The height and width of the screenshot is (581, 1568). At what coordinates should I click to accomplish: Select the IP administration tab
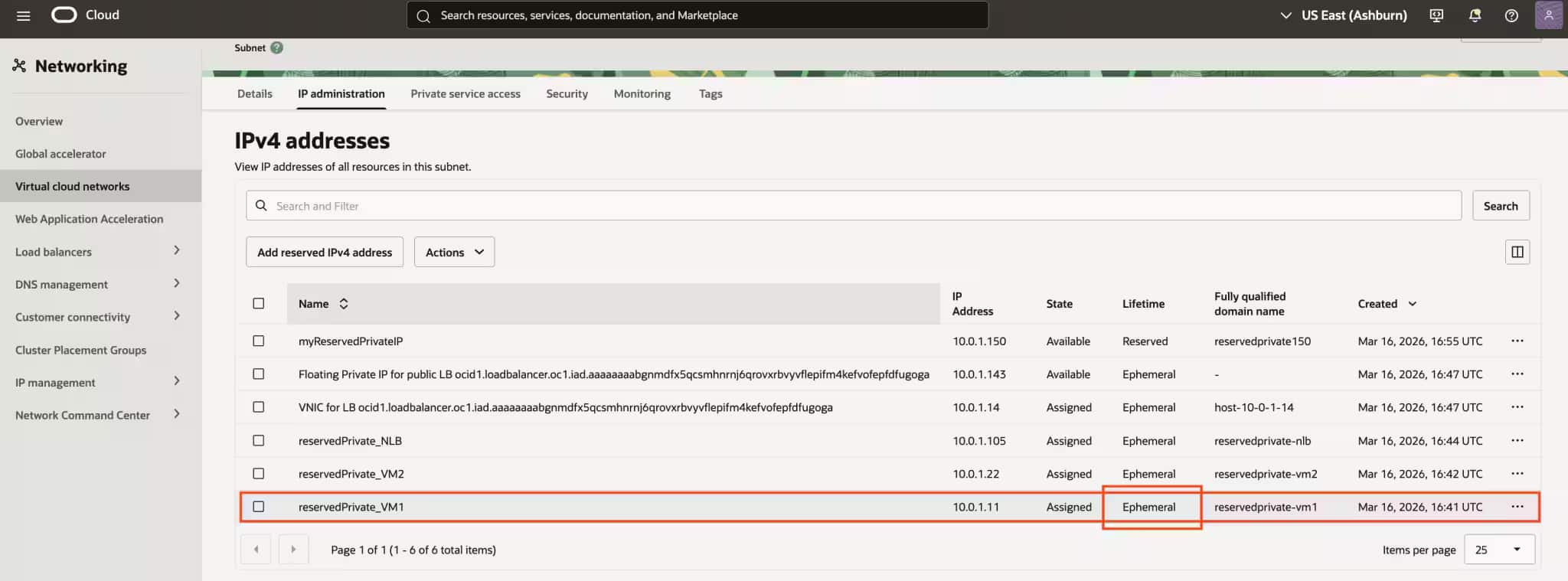coord(341,93)
